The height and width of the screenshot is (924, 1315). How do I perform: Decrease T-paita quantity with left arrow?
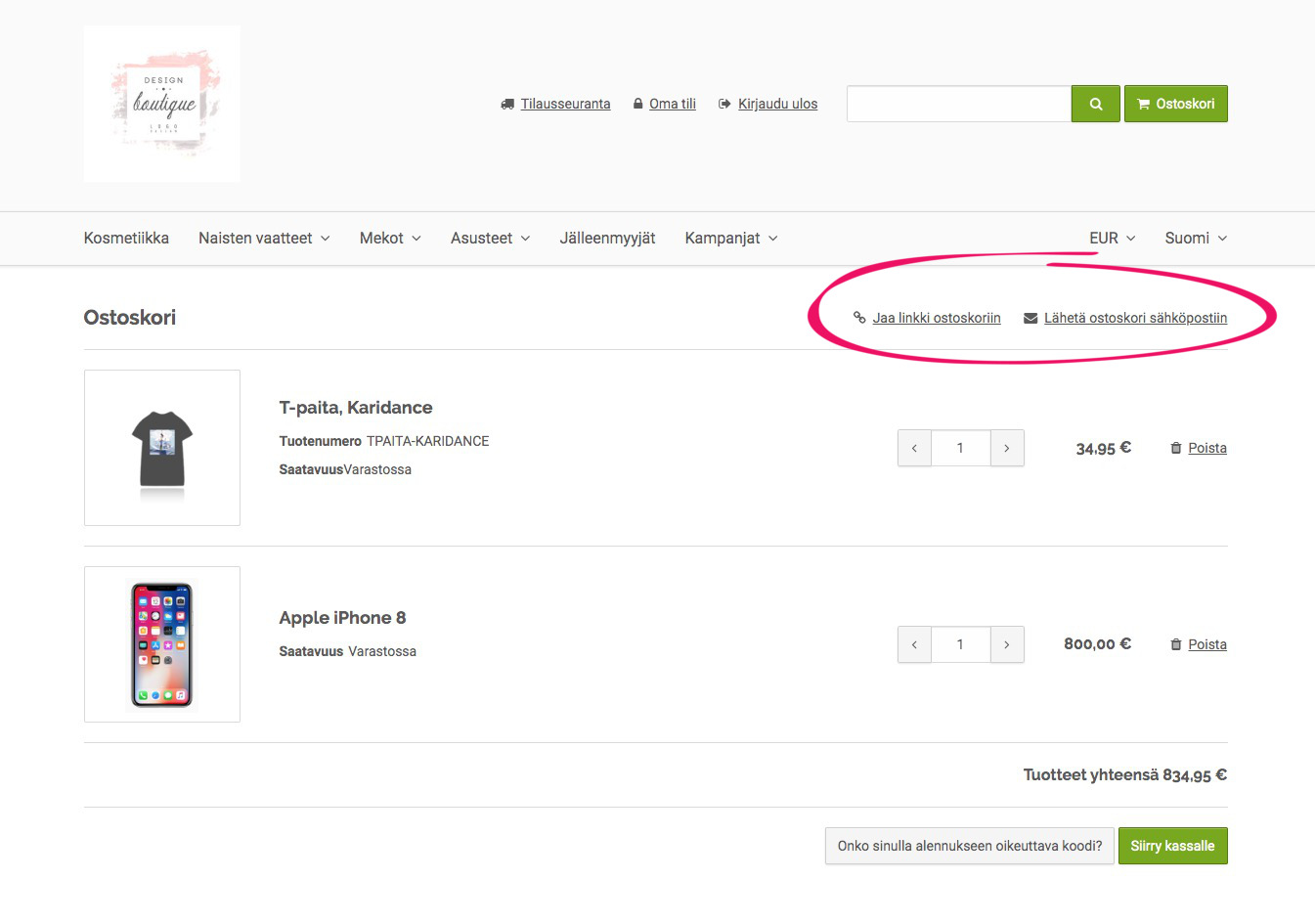click(914, 448)
